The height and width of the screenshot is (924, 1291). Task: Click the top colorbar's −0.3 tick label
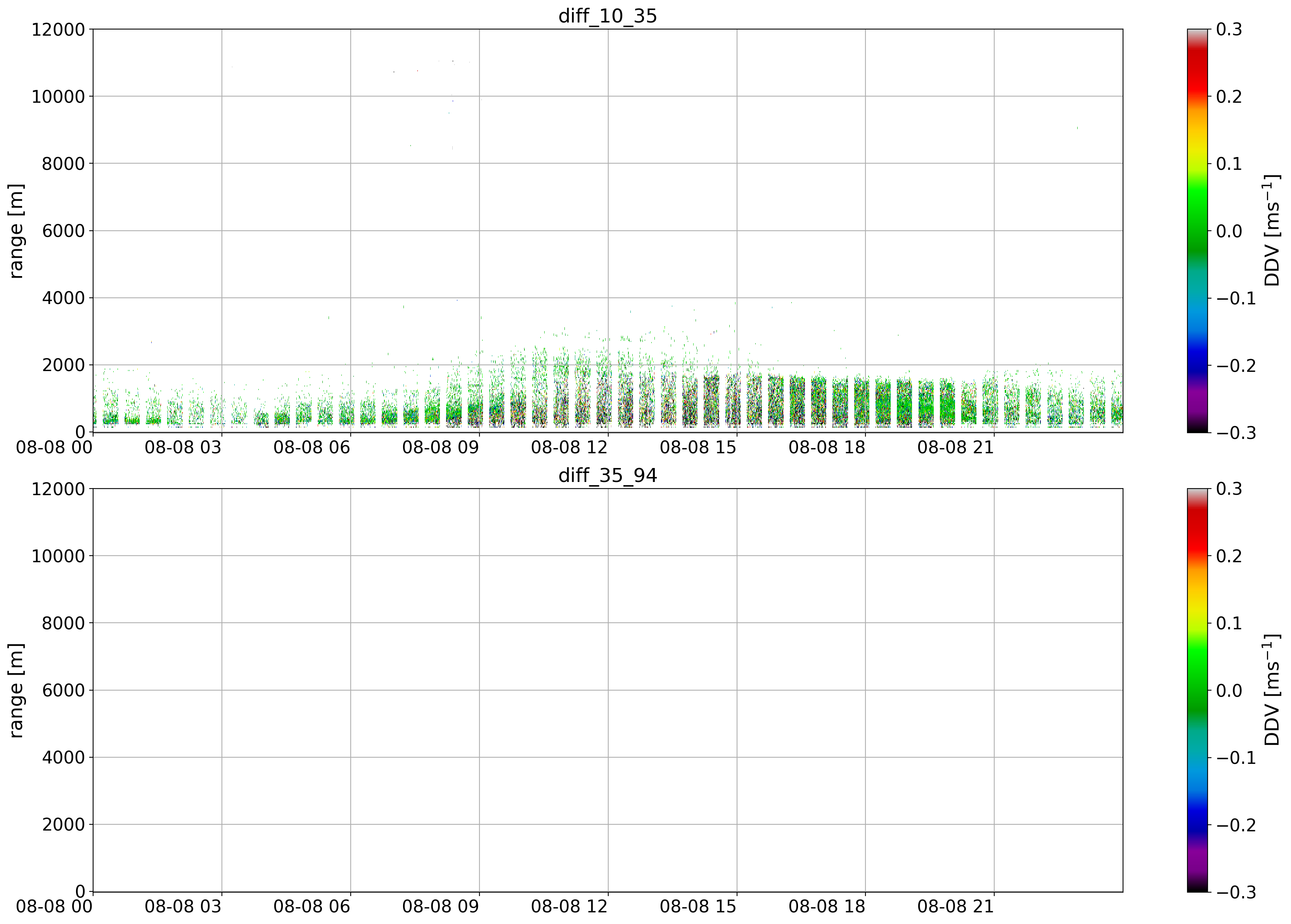click(x=1236, y=433)
